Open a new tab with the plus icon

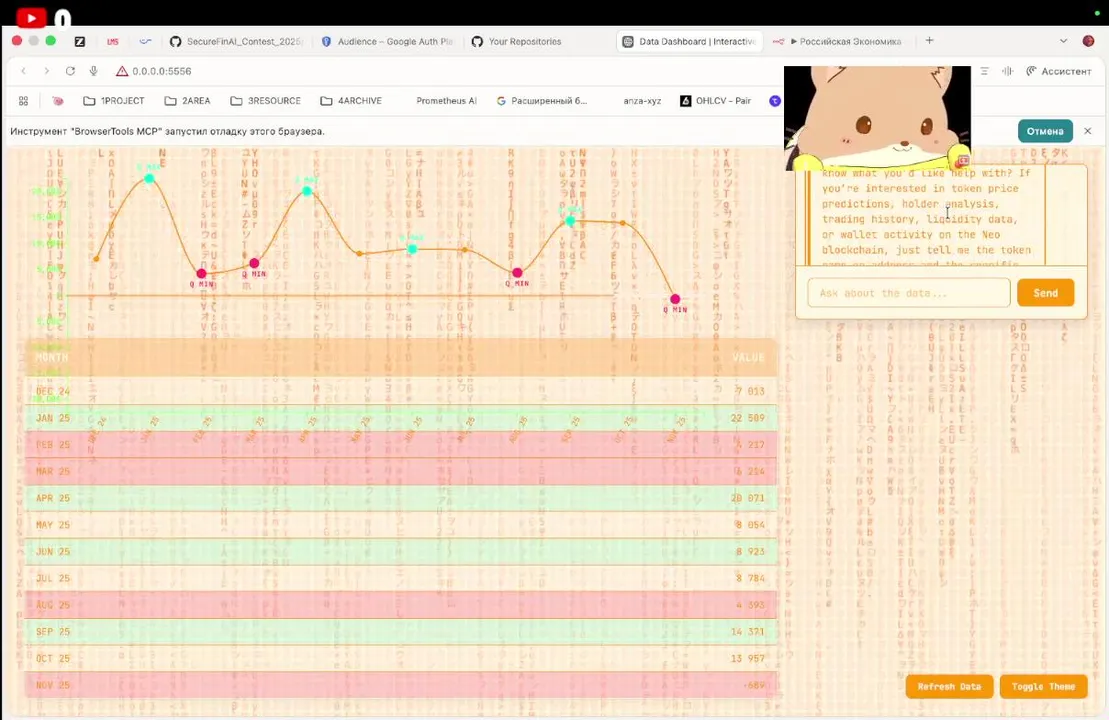[x=929, y=40]
